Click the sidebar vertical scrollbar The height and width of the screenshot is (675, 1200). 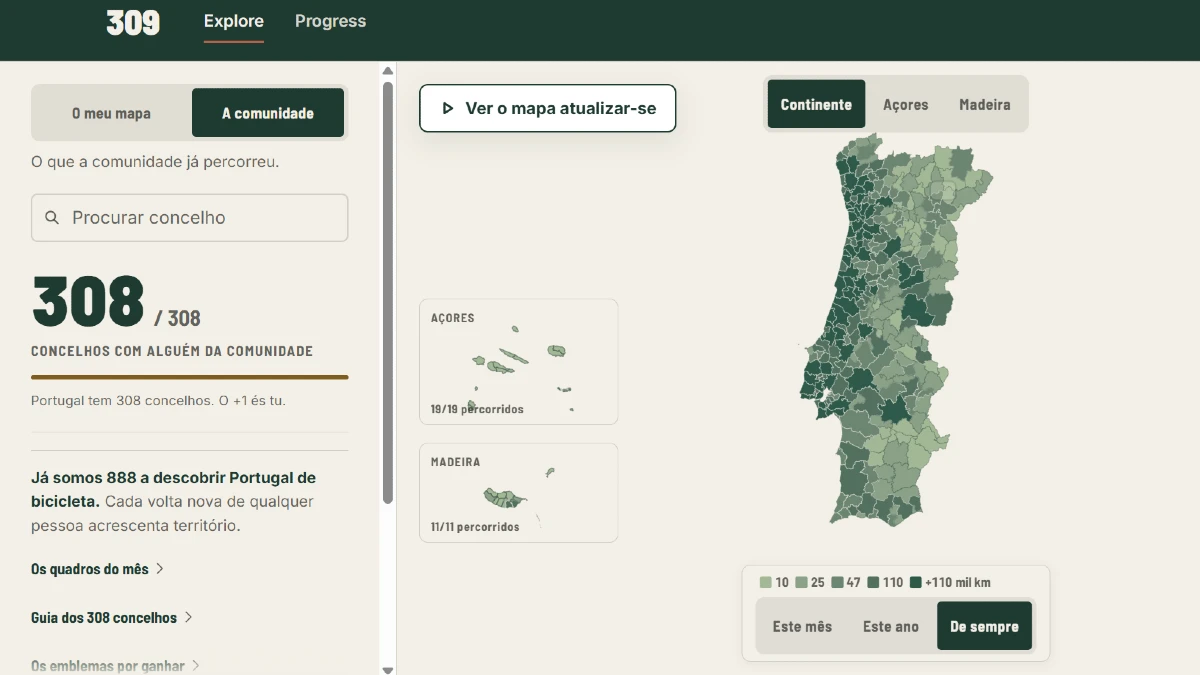coord(388,292)
